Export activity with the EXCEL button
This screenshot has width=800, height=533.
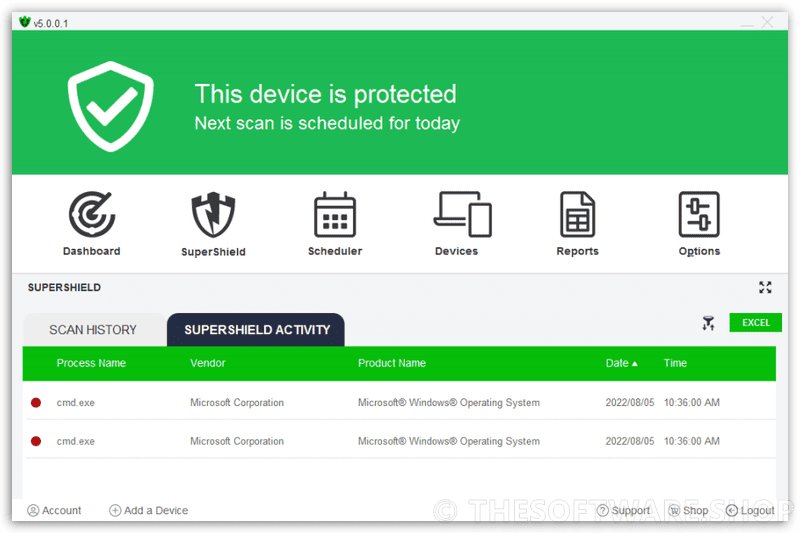(x=755, y=322)
